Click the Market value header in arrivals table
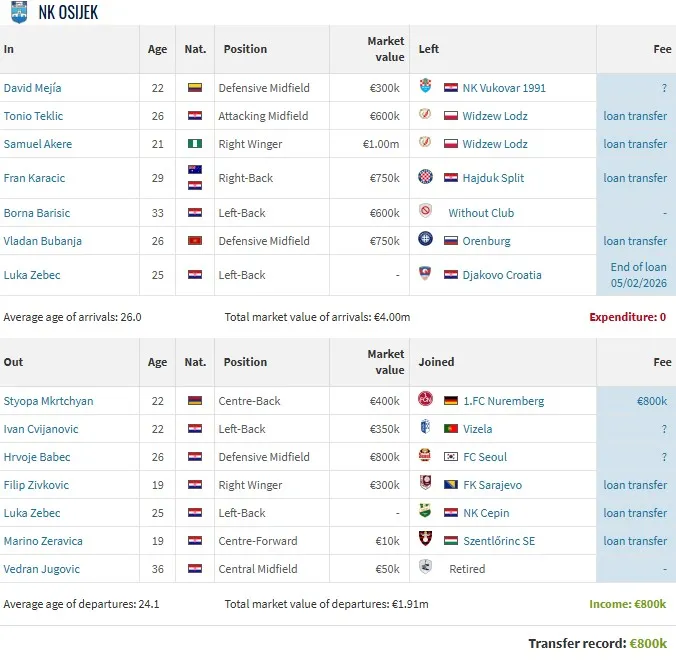This screenshot has width=676, height=660. click(x=385, y=49)
